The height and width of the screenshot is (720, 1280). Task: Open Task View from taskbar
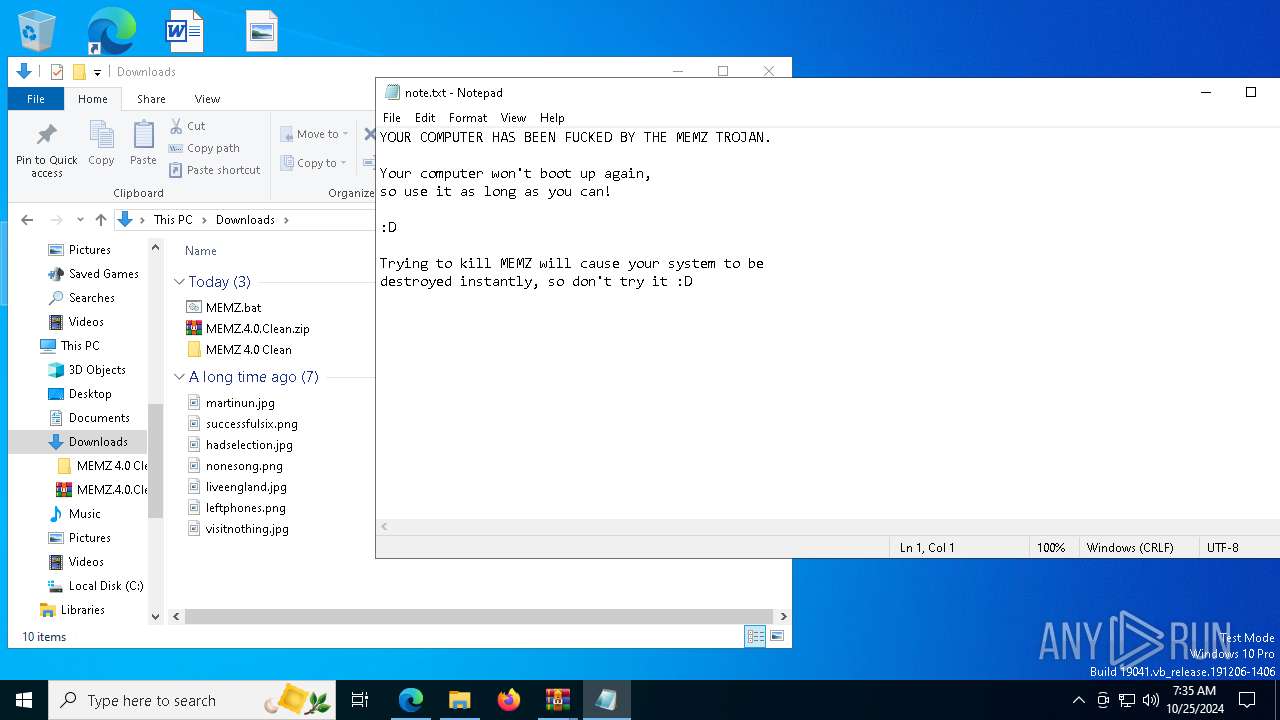click(x=360, y=700)
